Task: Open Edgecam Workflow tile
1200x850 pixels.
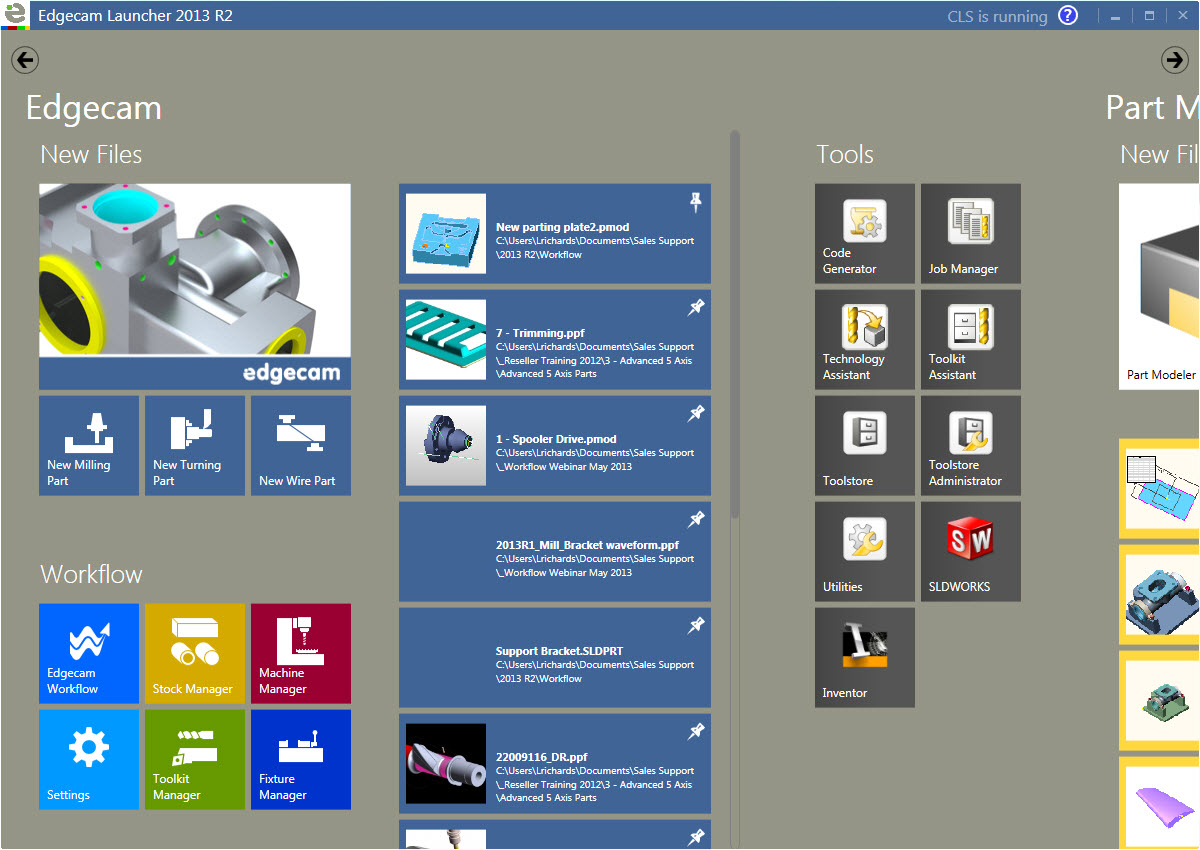Action: [x=89, y=653]
